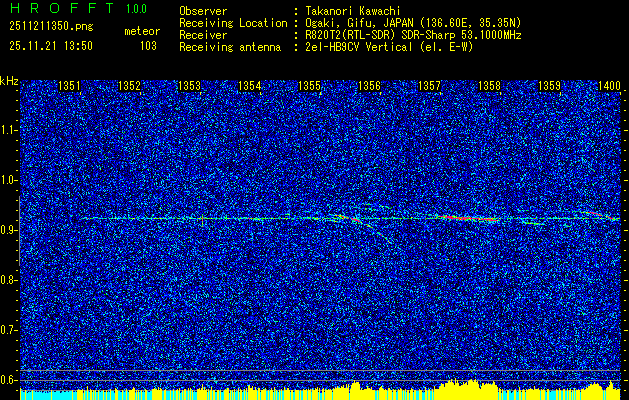The width and height of the screenshot is (629, 400).
Task: Click the Receiving Location label
Action: point(233,23)
